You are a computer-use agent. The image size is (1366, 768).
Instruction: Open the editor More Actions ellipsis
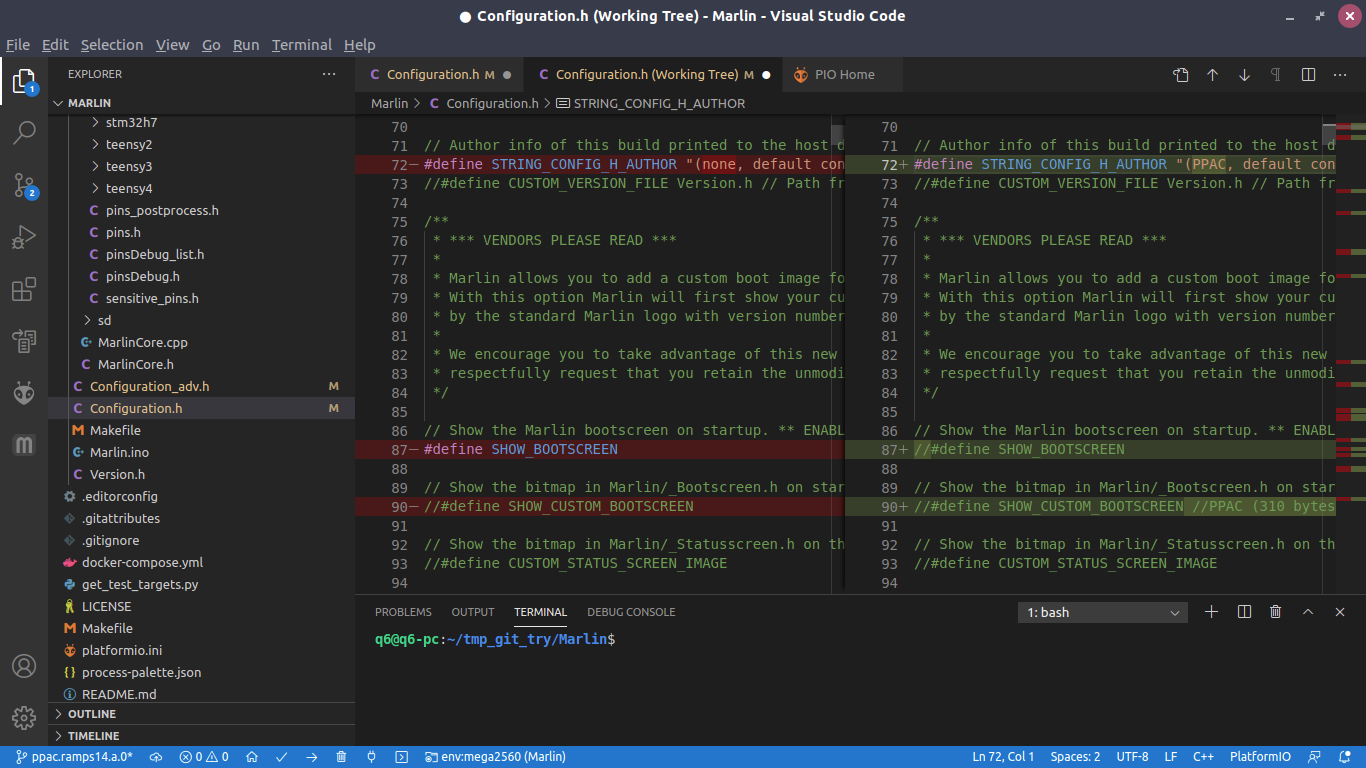pyautogui.click(x=1340, y=75)
